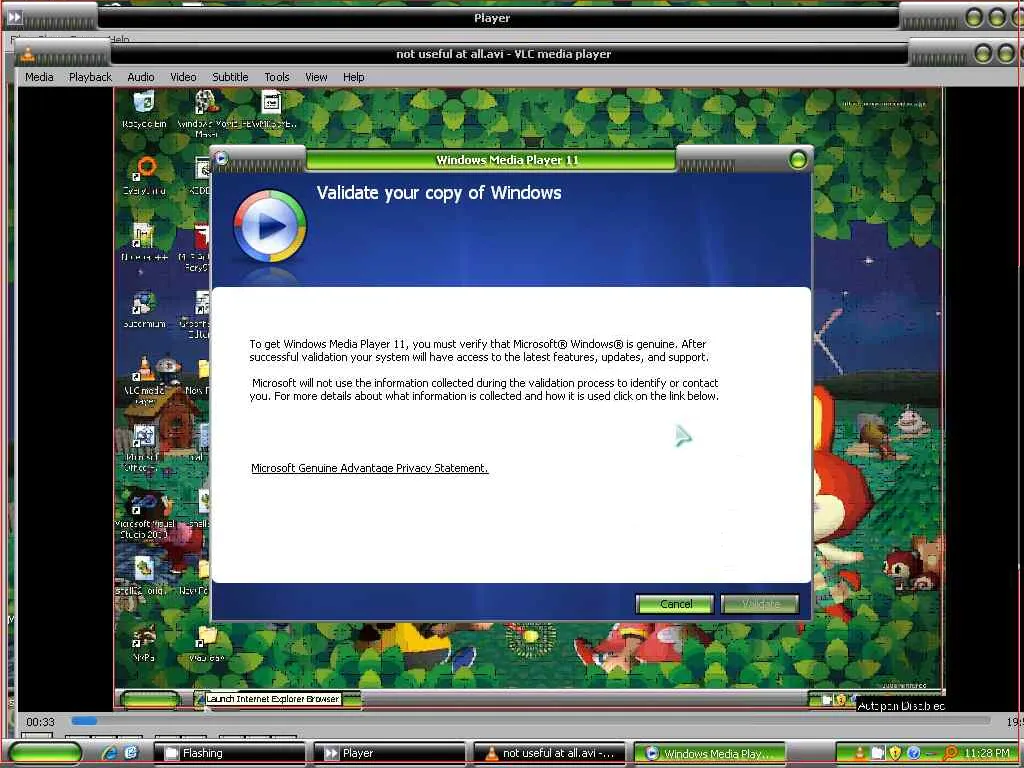Click the 11:28 PM taskbar clock
1024x768 pixels.
[x=987, y=753]
